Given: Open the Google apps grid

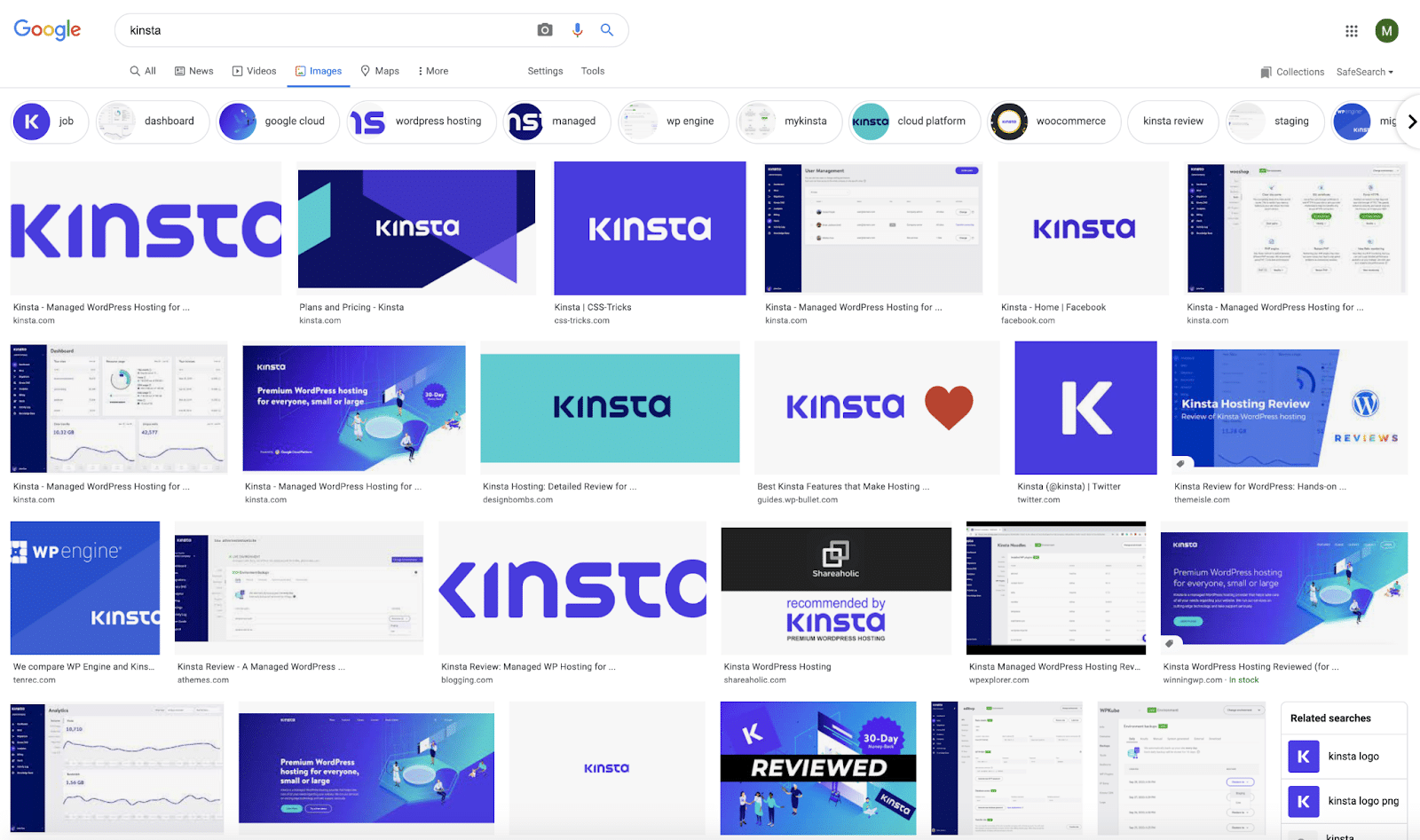Looking at the screenshot, I should [1351, 29].
